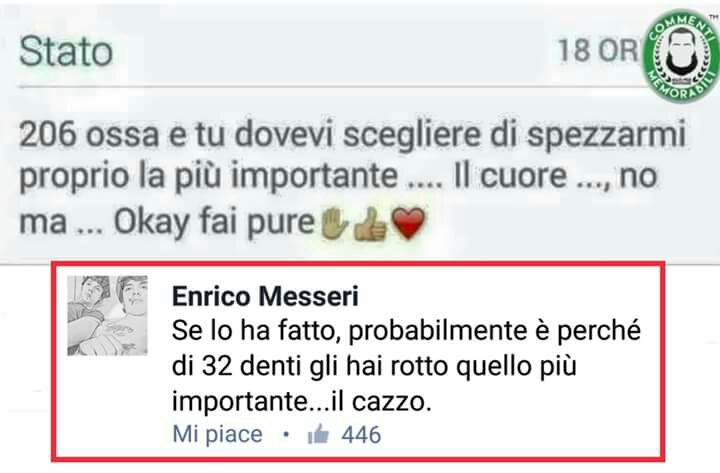View the 446 likes count
Viewport: 720px width, 473px height.
[x=361, y=434]
